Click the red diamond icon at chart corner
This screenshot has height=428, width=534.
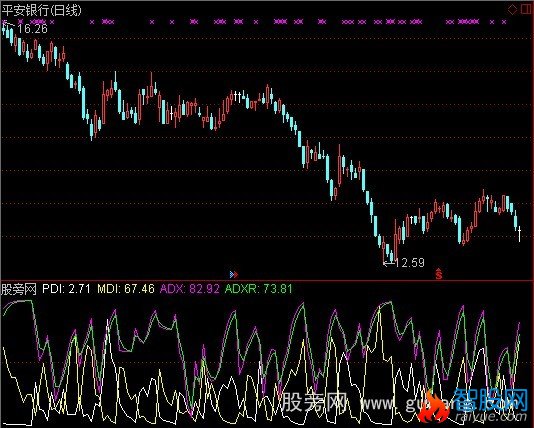(513, 9)
